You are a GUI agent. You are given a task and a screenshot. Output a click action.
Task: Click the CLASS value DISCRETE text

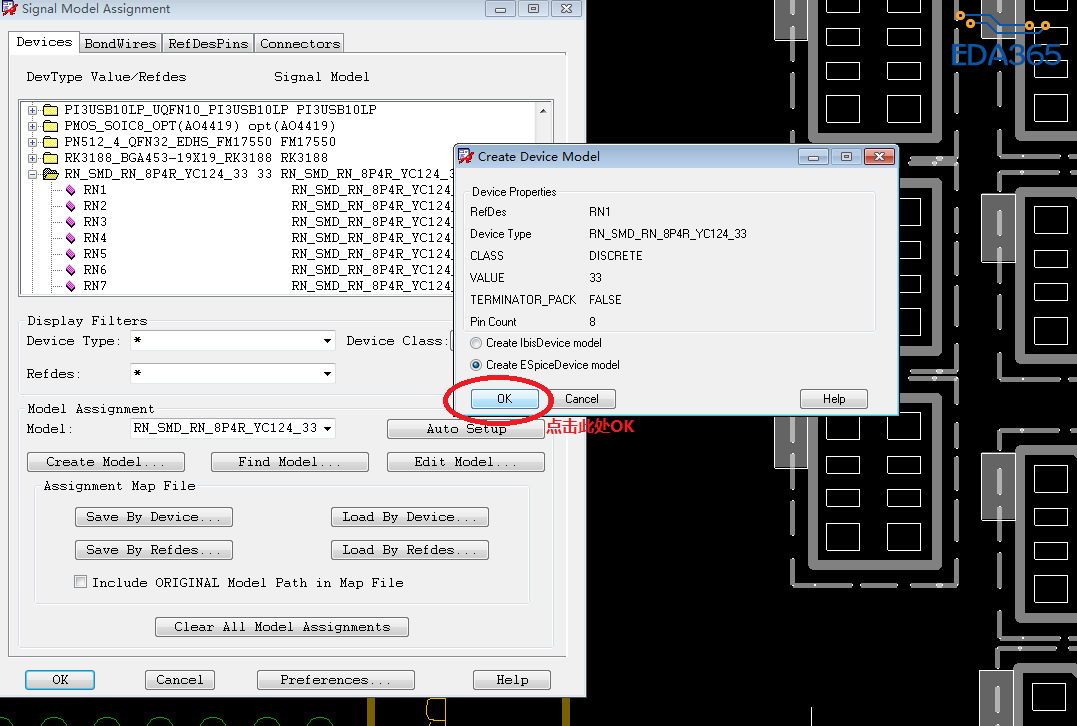[x=615, y=256]
